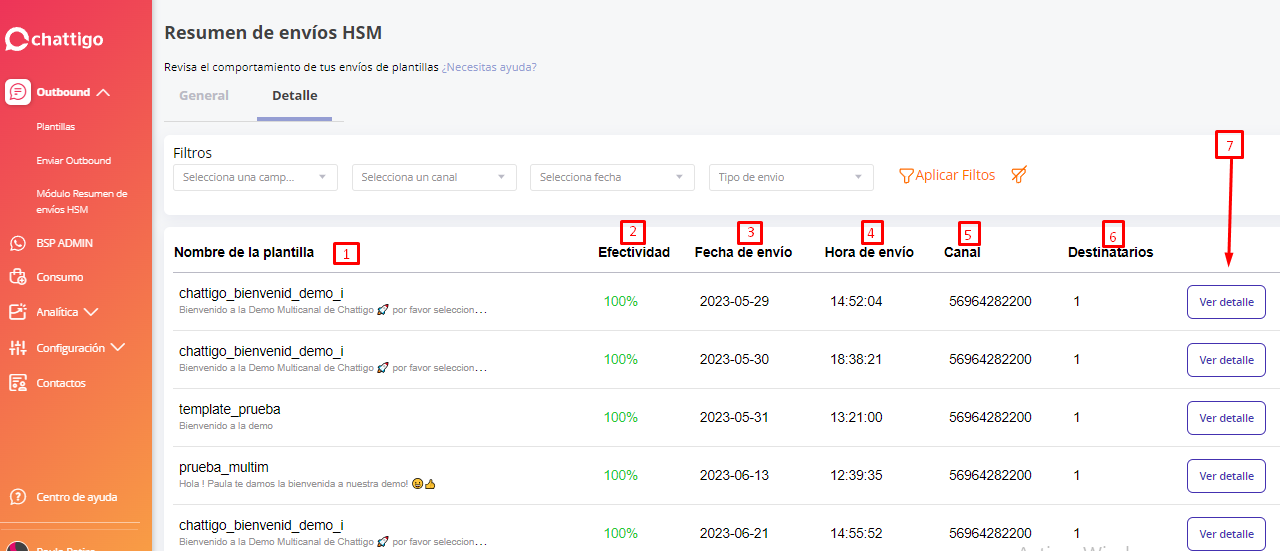Click the Configuración sliders icon
This screenshot has height=551, width=1280.
[17, 348]
